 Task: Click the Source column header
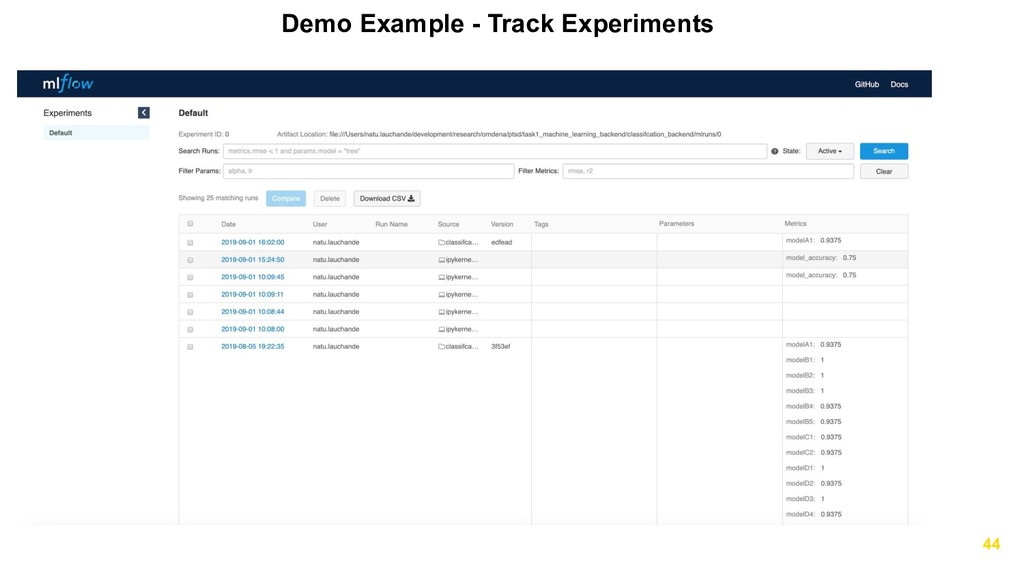(x=449, y=225)
